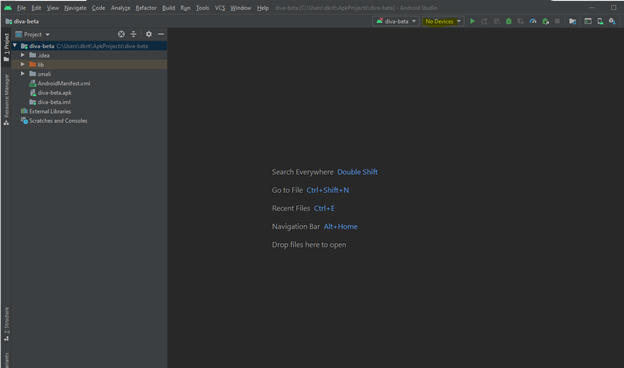Select External Libraries node
624x368 pixels.
tap(46, 111)
